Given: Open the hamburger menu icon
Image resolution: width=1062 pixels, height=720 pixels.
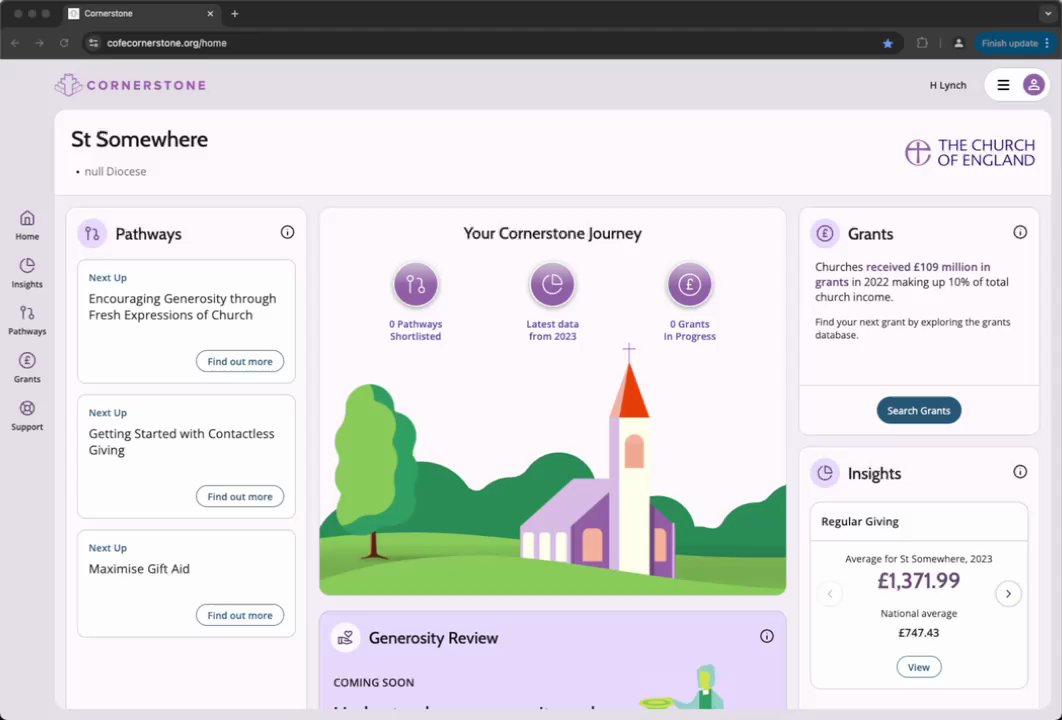Looking at the screenshot, I should pos(1003,85).
